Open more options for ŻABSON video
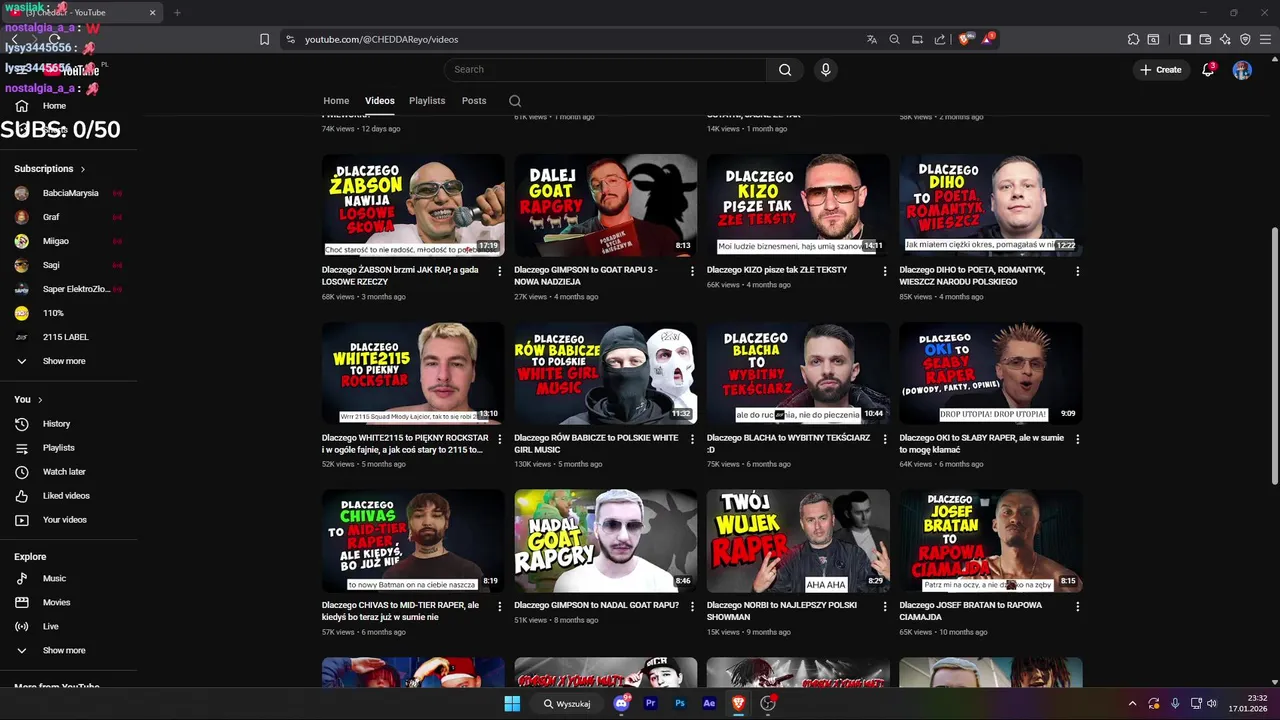This screenshot has height=720, width=1280. pyautogui.click(x=500, y=271)
